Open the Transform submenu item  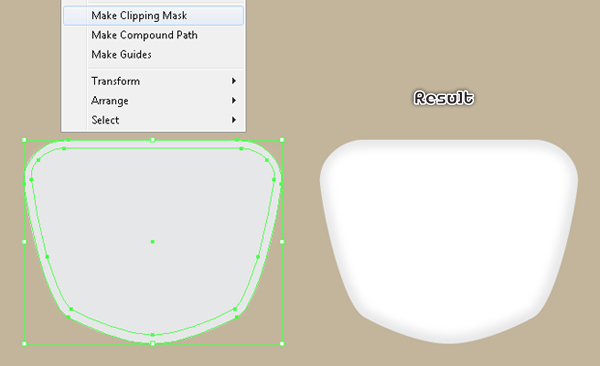(x=153, y=81)
